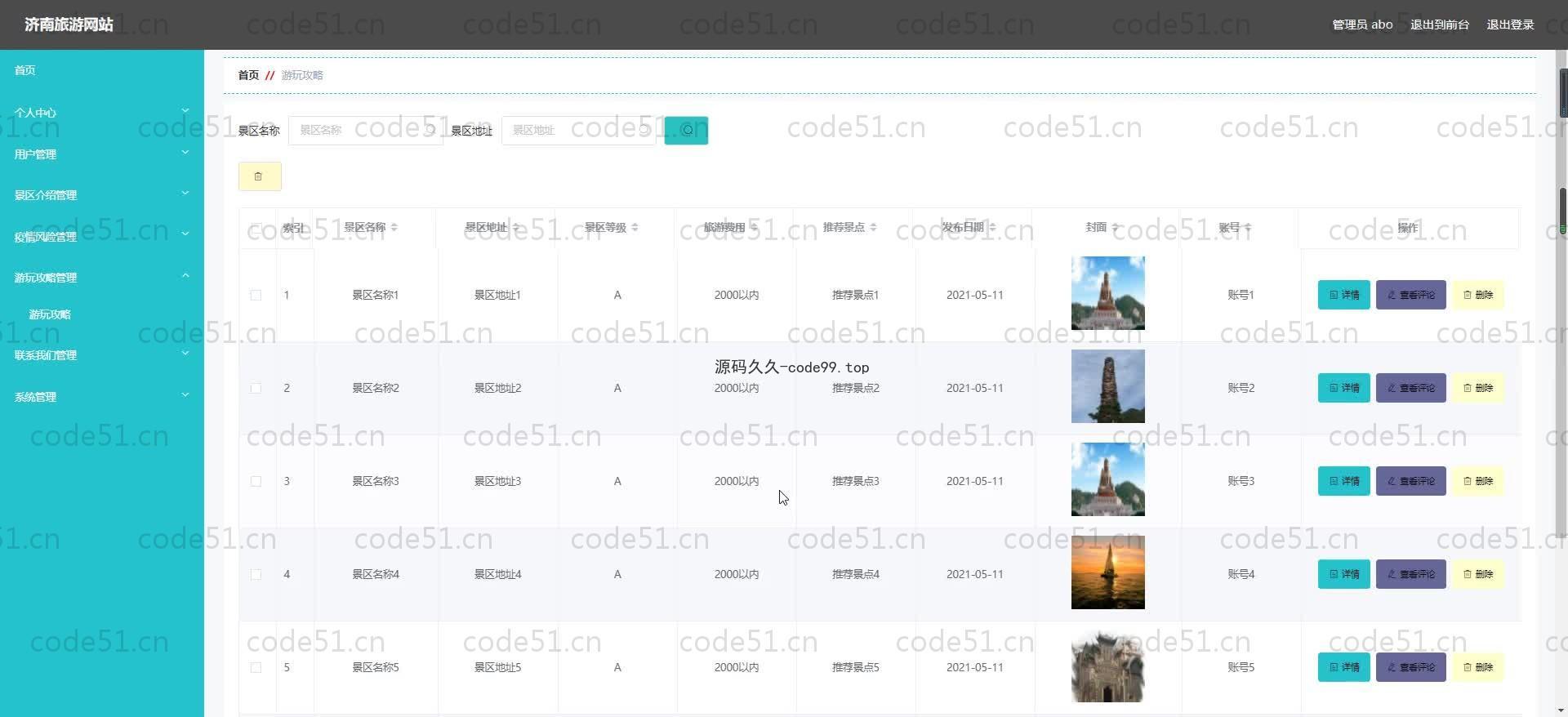Image resolution: width=1568 pixels, height=717 pixels.
Task: Click 退出登录 link
Action: pos(1510,24)
